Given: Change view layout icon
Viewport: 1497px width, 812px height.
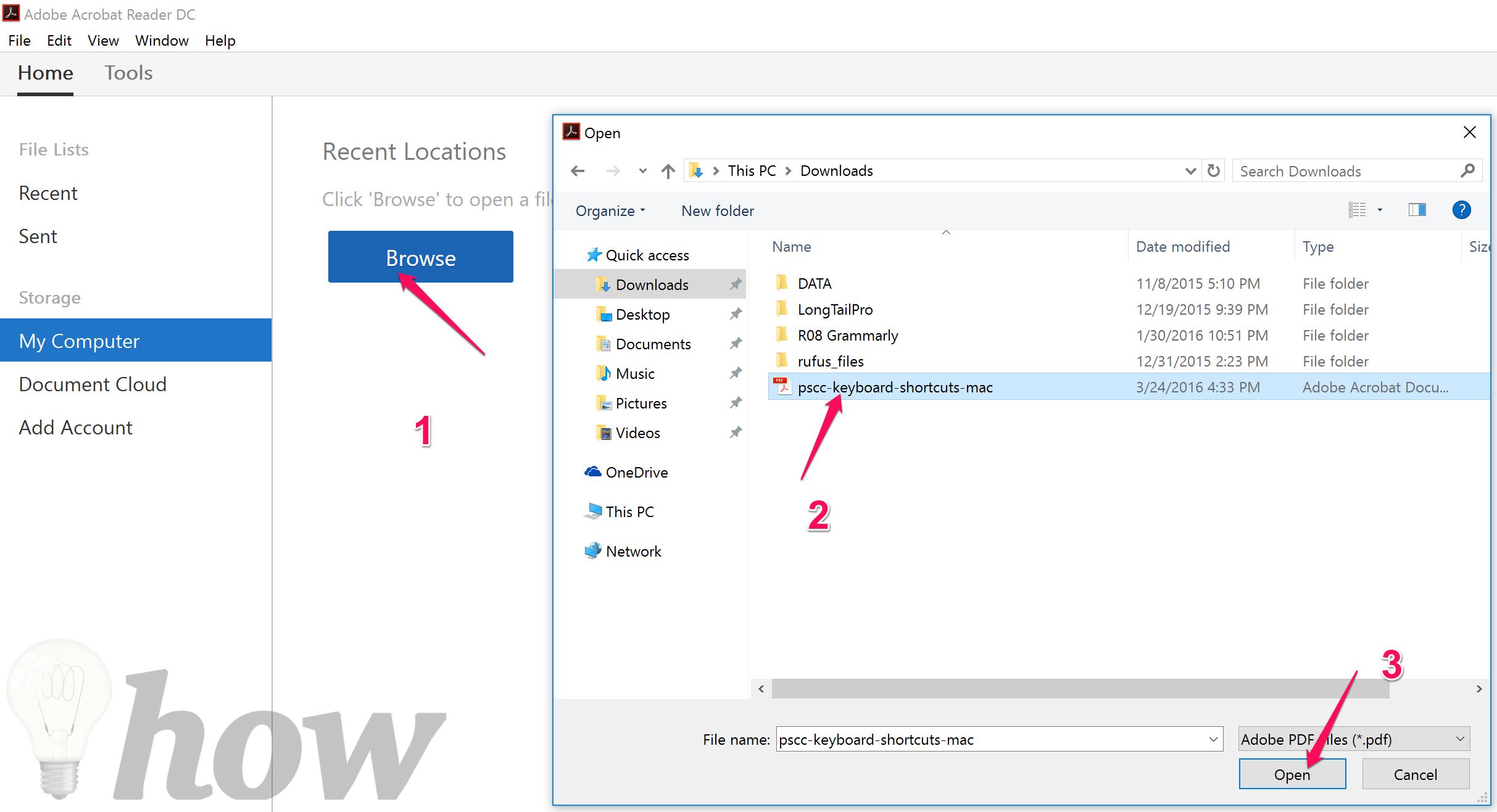Looking at the screenshot, I should coord(1357,210).
